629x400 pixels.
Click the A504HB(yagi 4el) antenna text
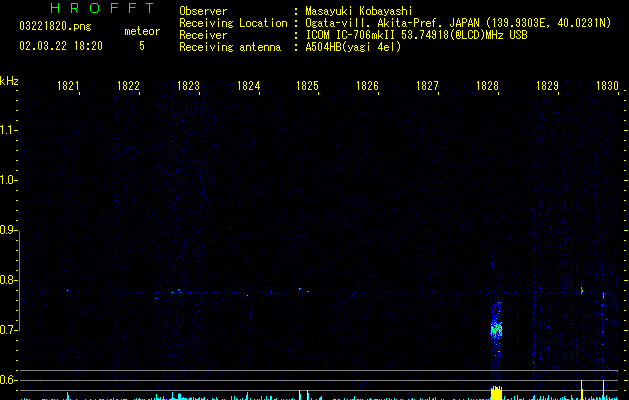tap(353, 47)
